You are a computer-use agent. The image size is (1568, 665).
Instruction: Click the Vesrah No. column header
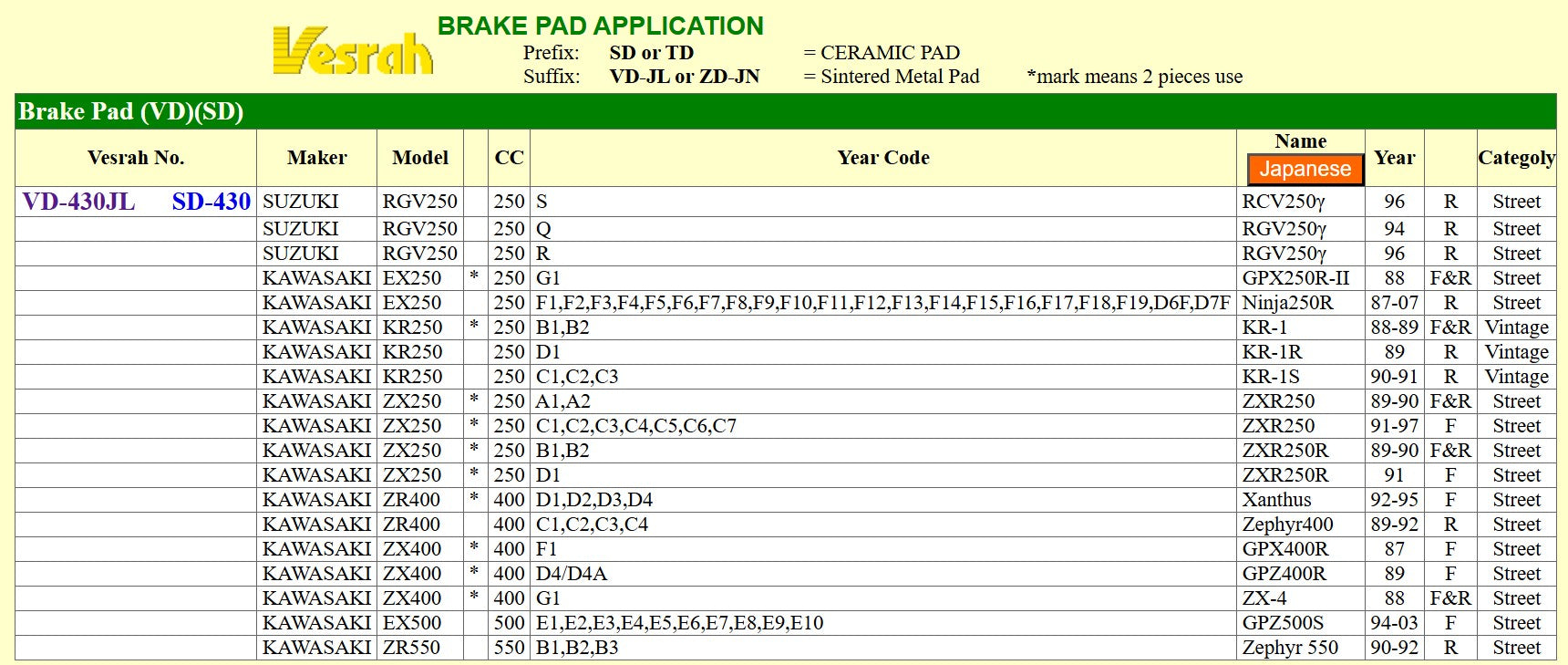pyautogui.click(x=136, y=158)
